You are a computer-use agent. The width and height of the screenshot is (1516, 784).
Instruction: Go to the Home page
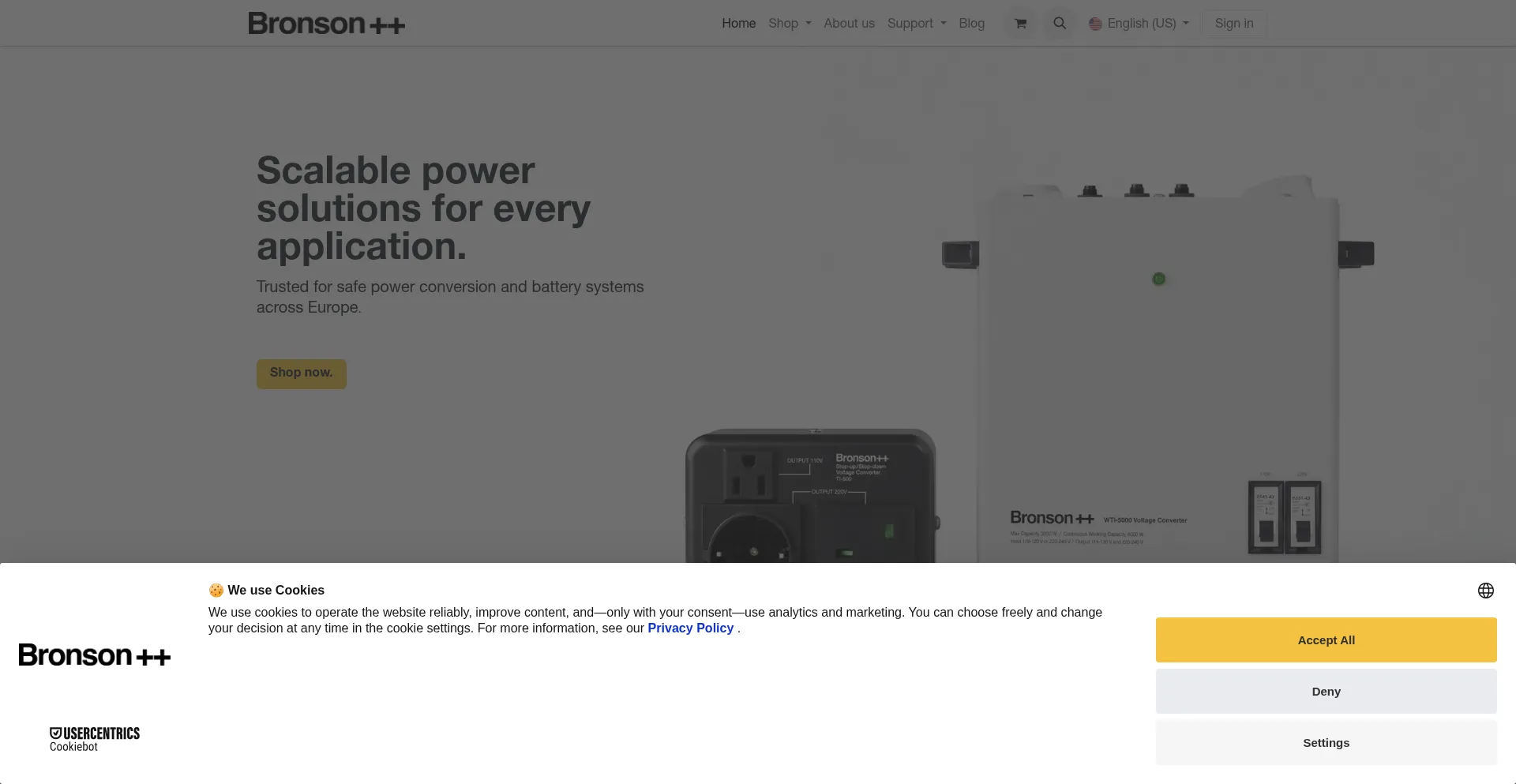point(738,24)
